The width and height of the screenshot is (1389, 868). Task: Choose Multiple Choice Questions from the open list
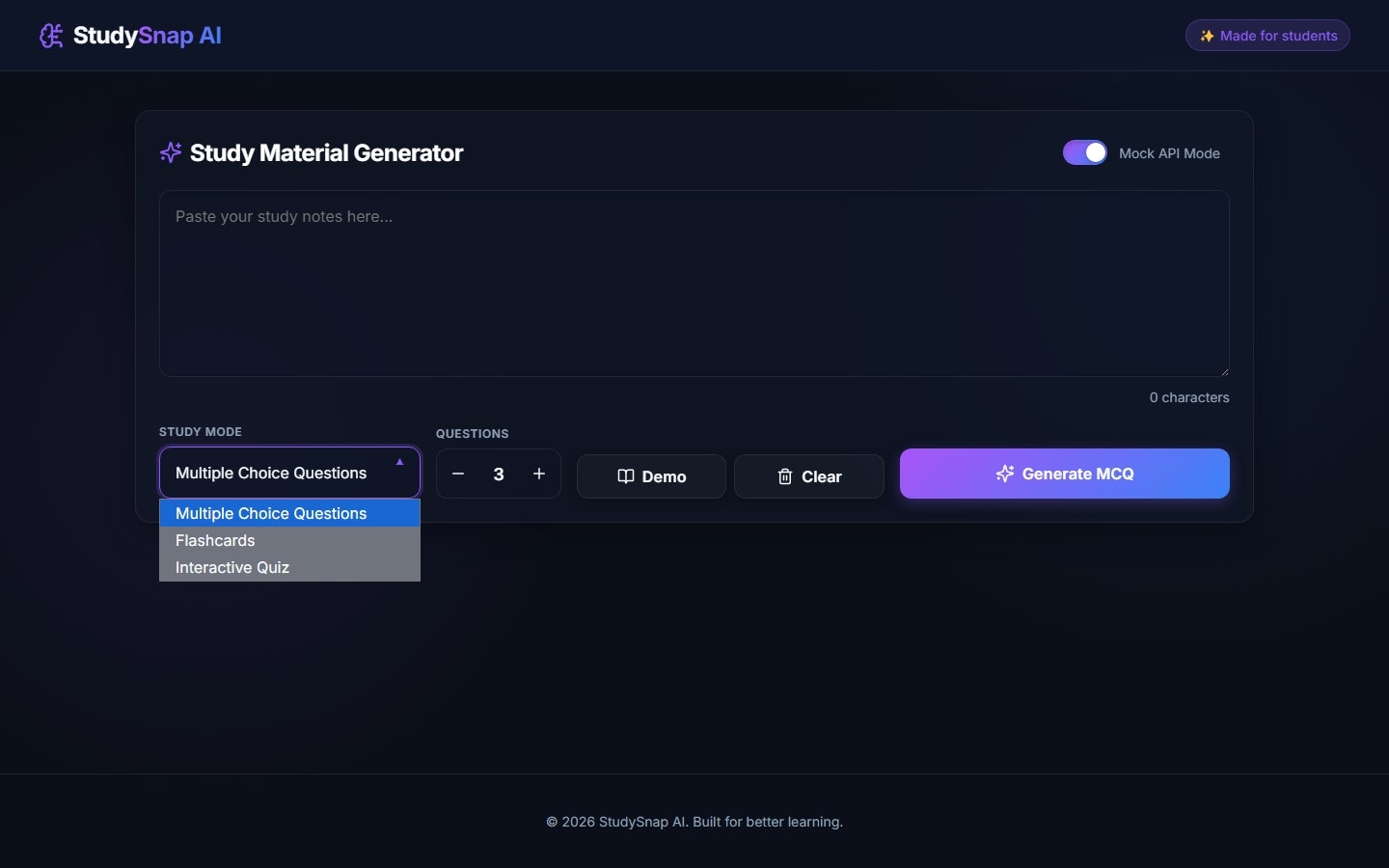271,513
